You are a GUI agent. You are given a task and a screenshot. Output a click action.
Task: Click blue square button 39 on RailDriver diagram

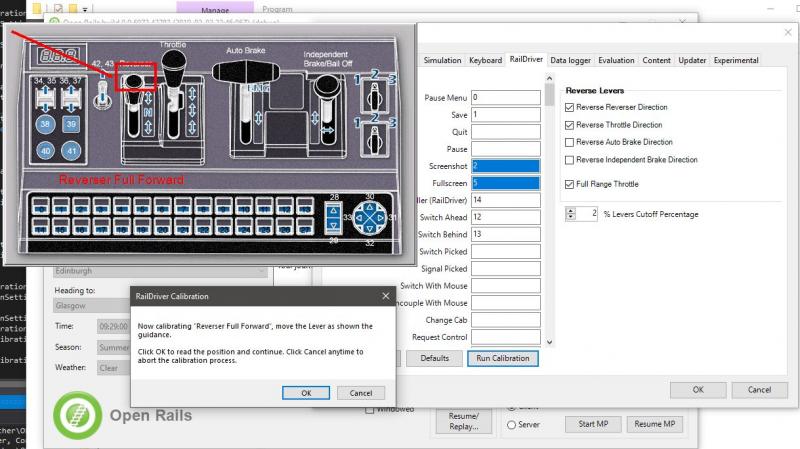(x=71, y=124)
